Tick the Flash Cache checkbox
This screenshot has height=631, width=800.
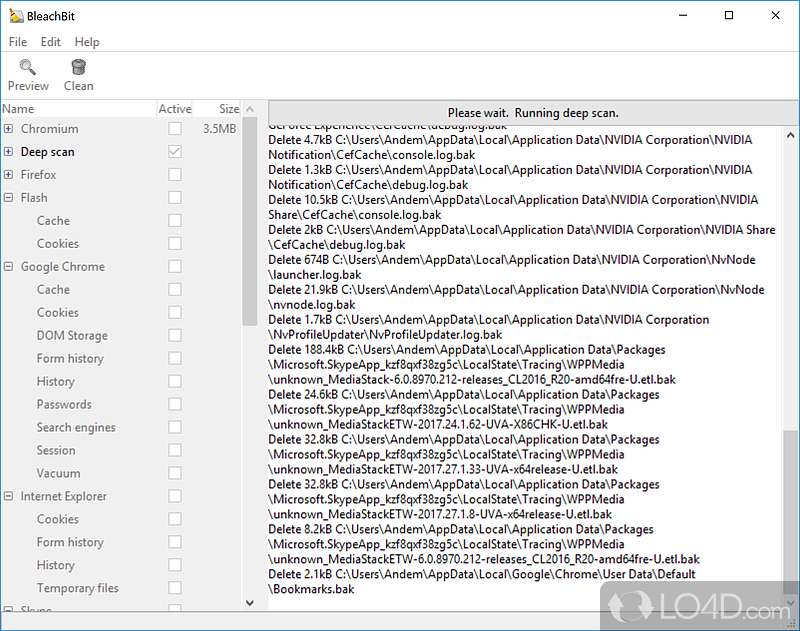tap(175, 220)
